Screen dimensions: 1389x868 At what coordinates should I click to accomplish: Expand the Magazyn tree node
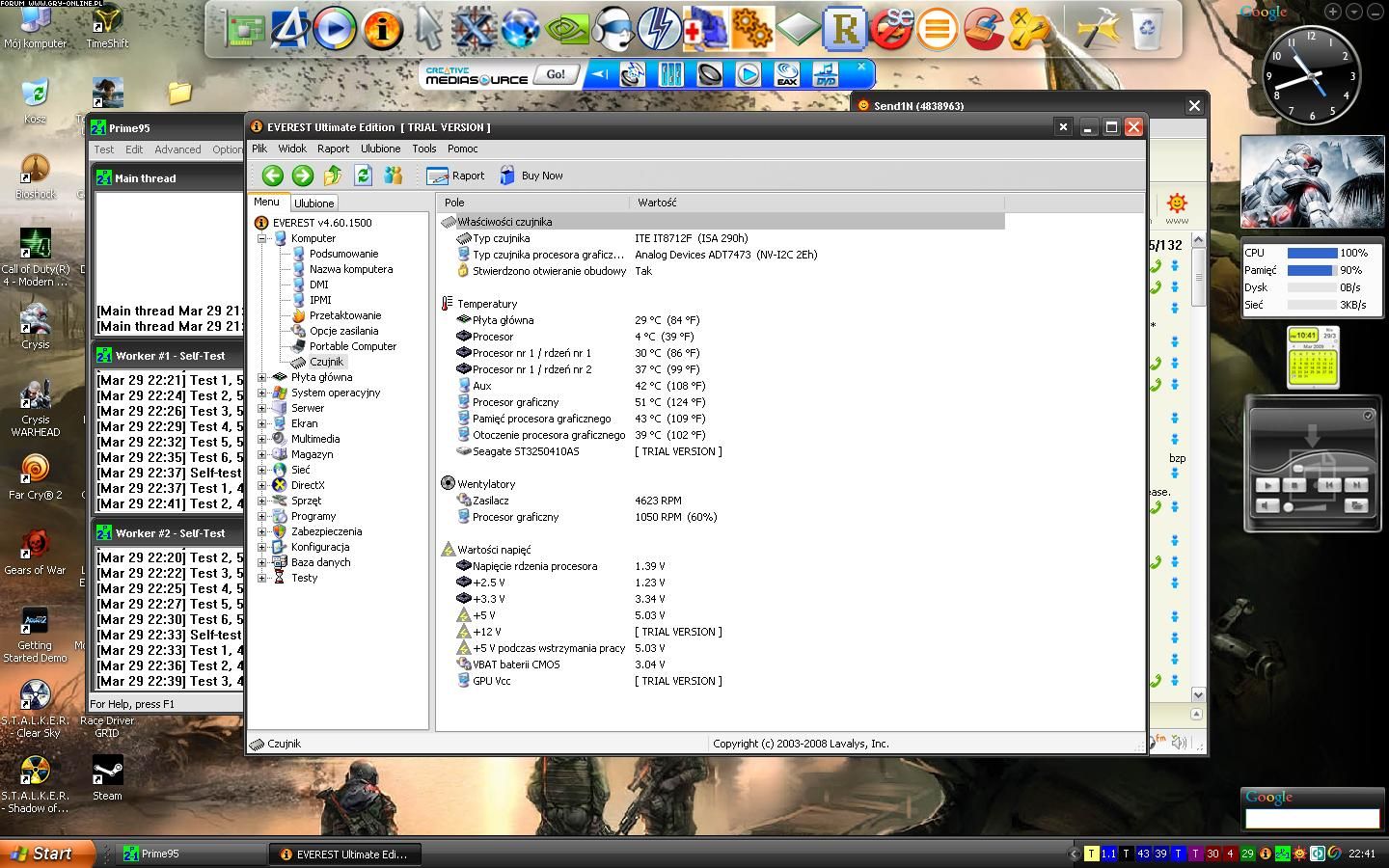(262, 454)
